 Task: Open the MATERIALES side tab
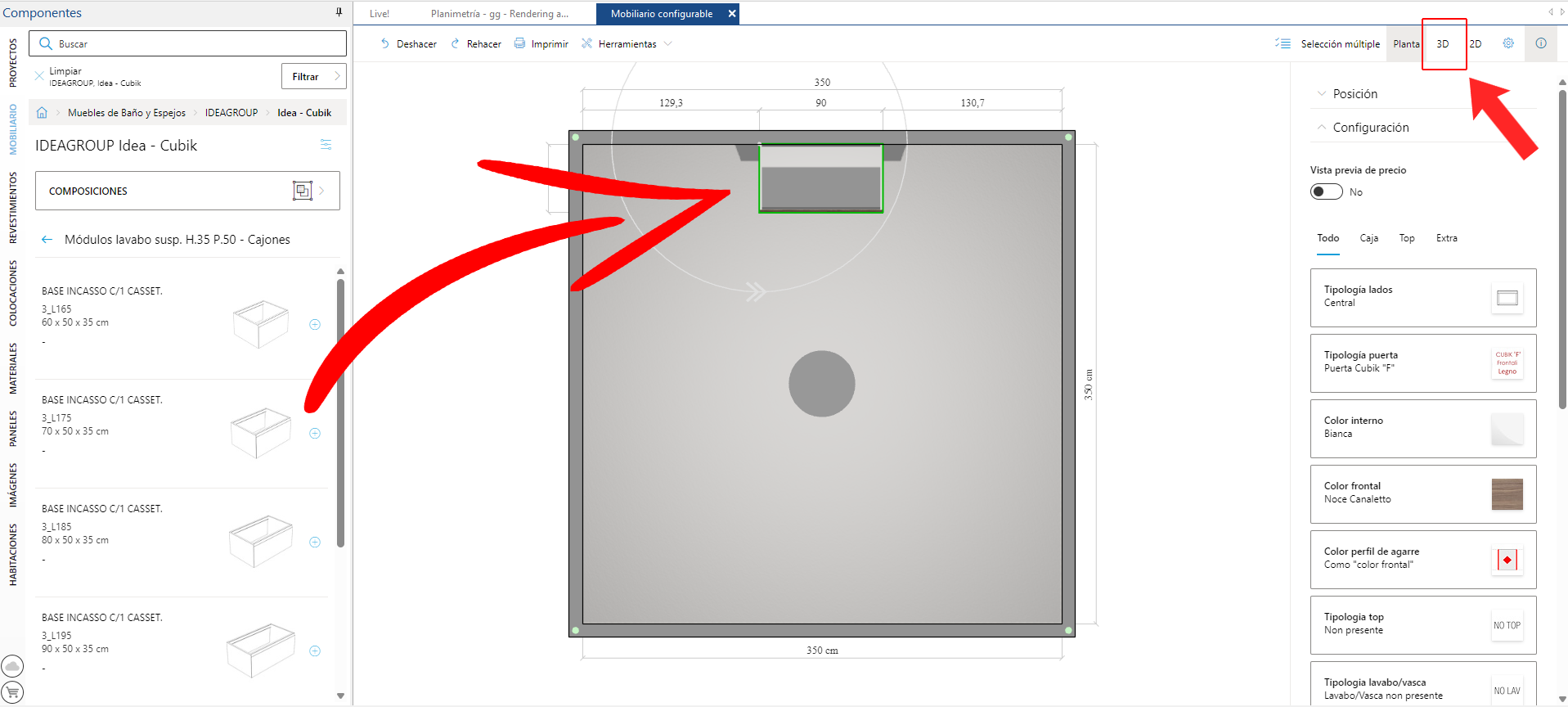pyautogui.click(x=12, y=368)
